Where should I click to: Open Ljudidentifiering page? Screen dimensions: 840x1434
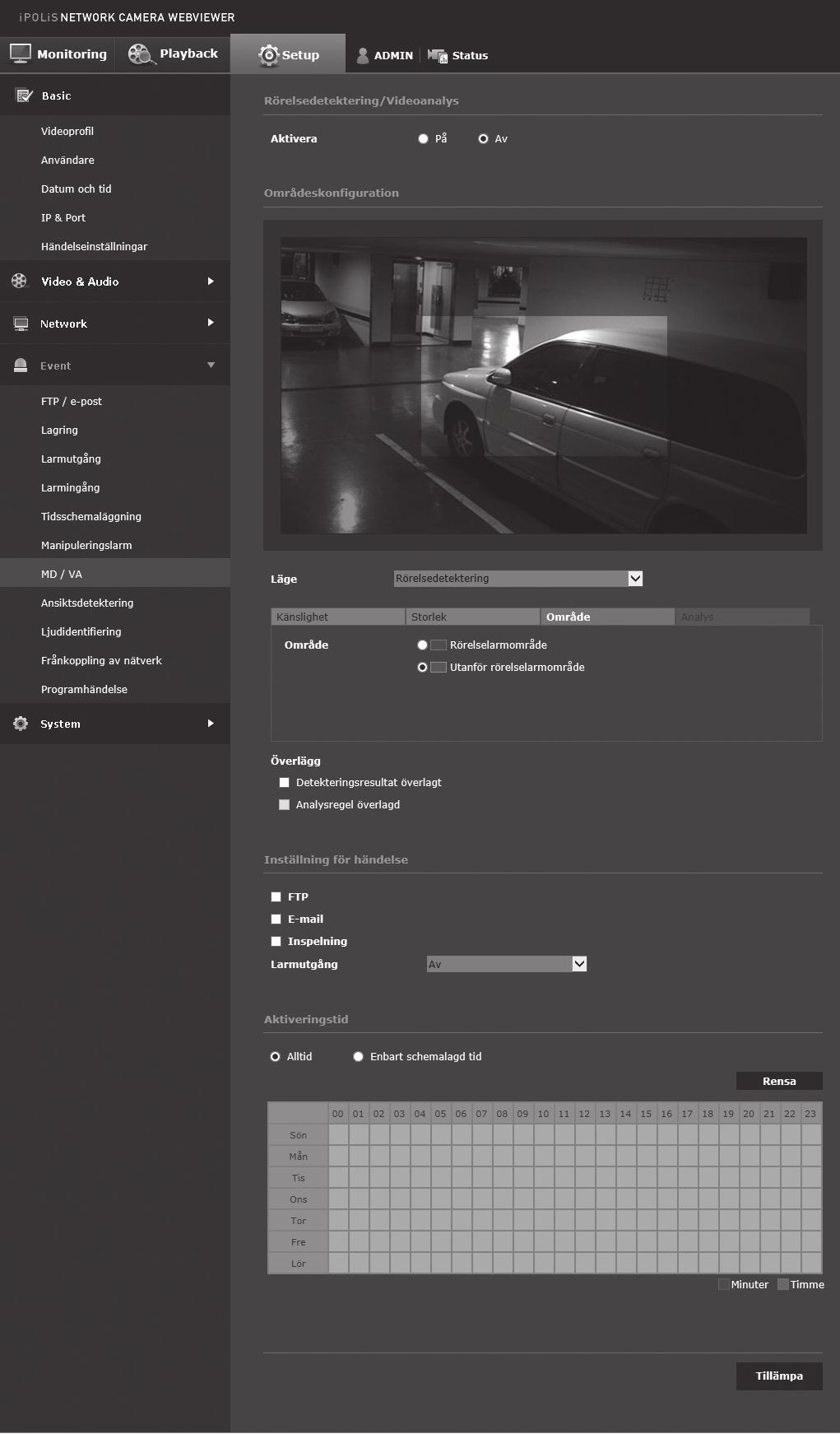(x=81, y=632)
